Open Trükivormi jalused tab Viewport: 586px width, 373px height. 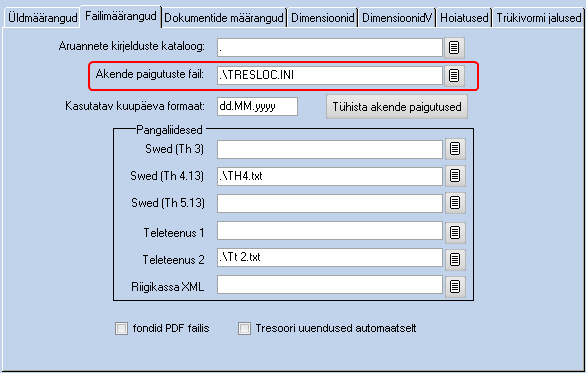tap(539, 18)
